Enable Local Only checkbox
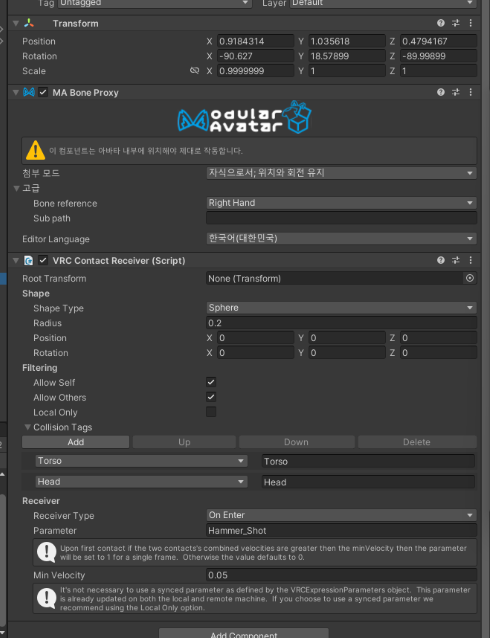Viewport: 490px width, 638px height. coord(211,412)
